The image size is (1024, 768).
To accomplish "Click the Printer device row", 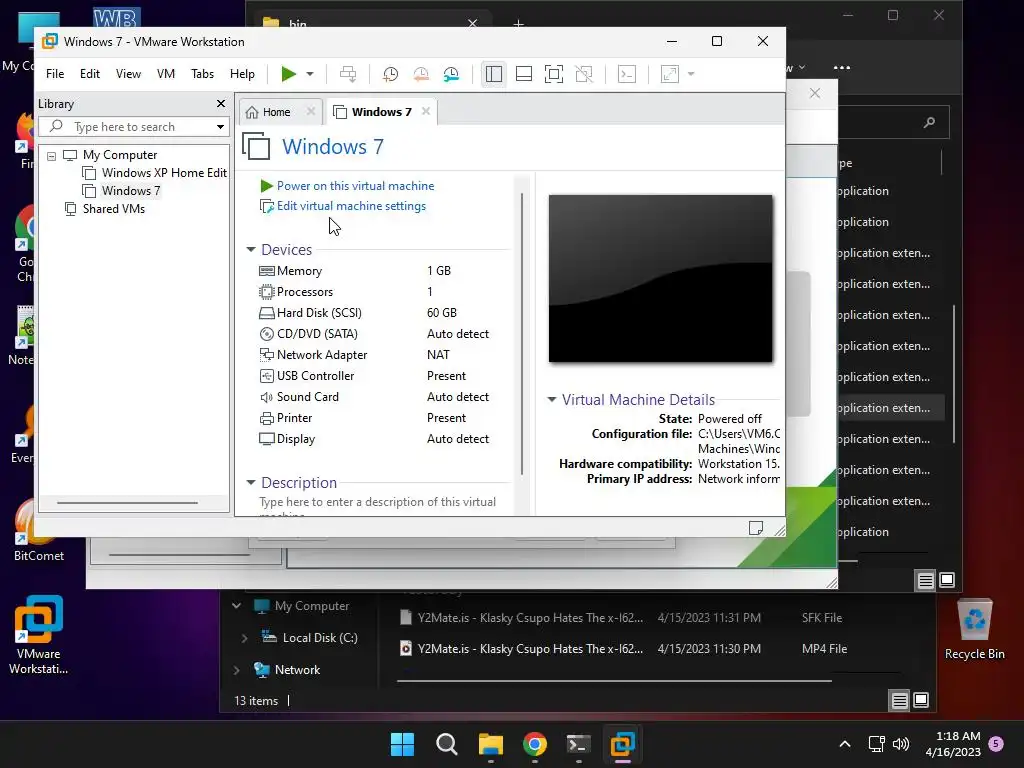I will (374, 418).
